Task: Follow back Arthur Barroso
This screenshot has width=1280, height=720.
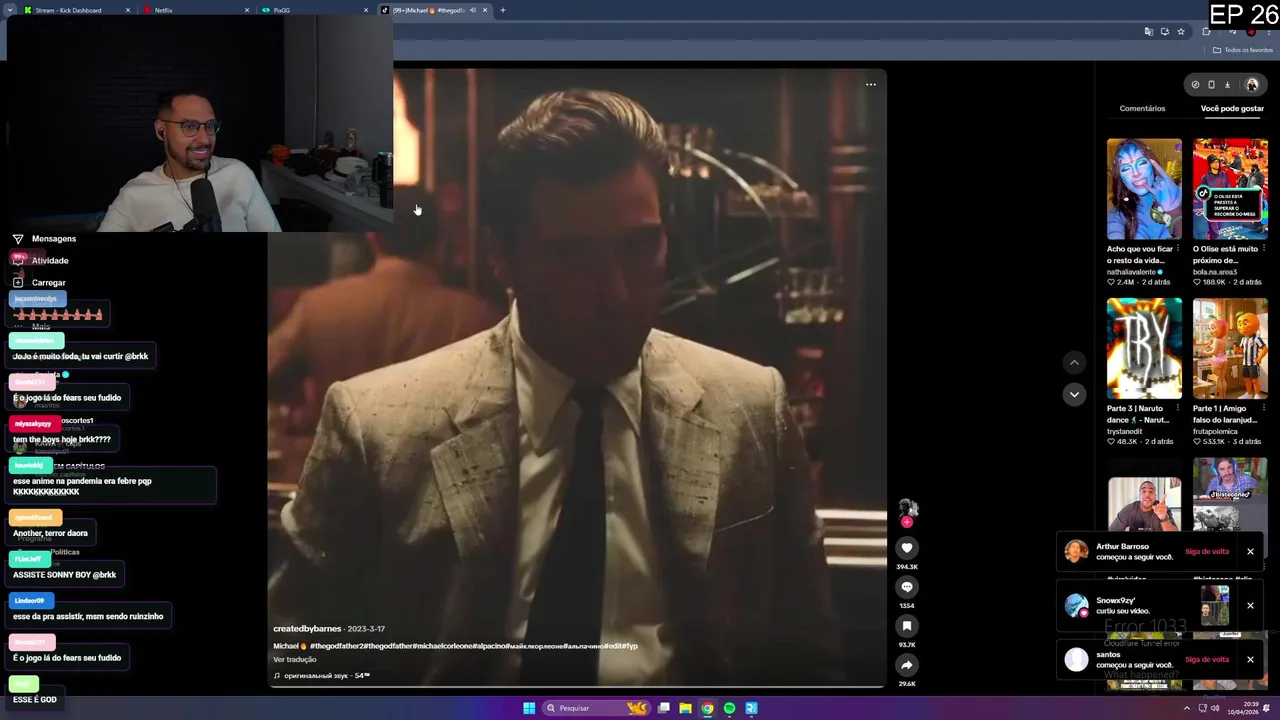Action: tap(1207, 552)
